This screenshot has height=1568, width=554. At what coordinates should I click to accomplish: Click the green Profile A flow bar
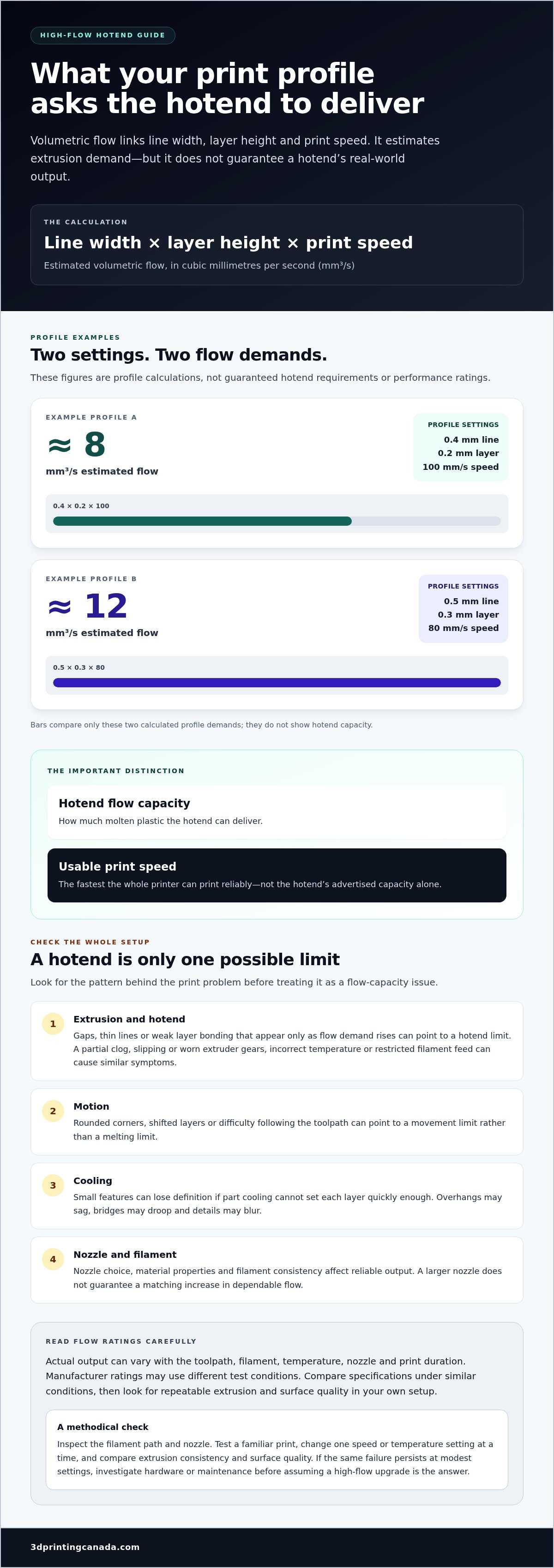pos(202,521)
